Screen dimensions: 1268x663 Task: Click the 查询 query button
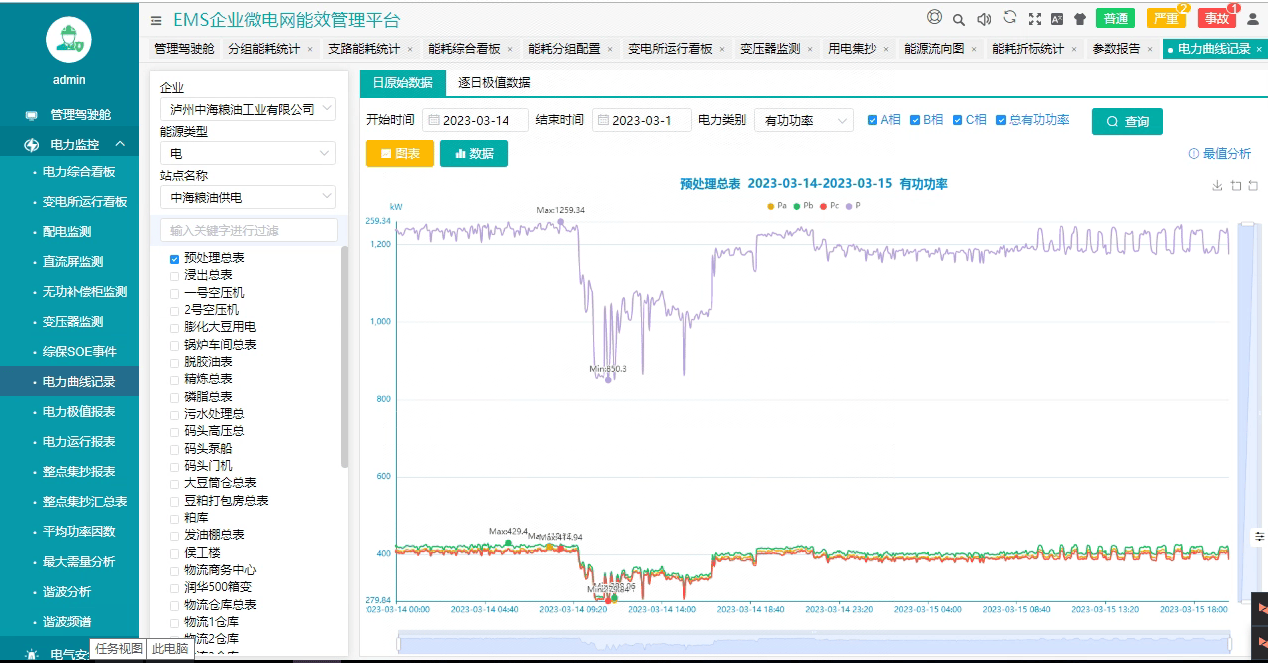pos(1127,122)
